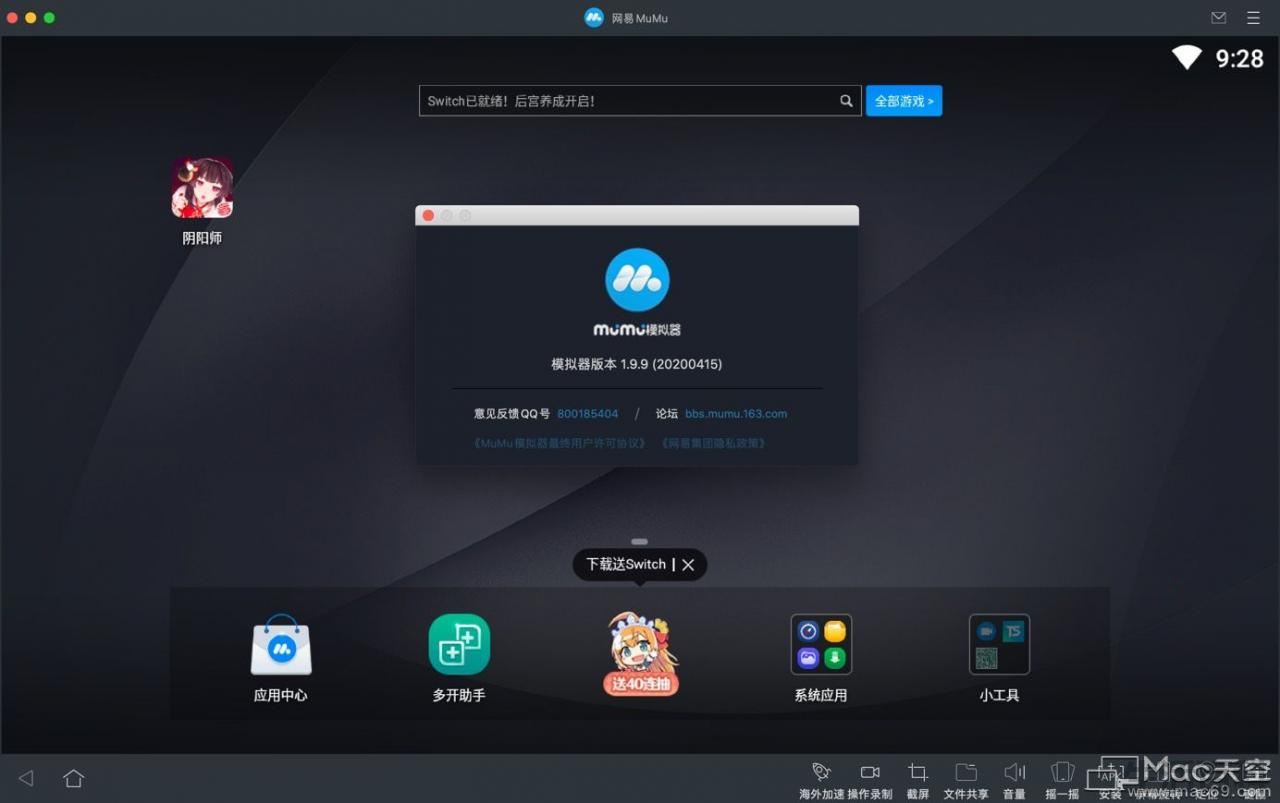Screen dimensions: 1280x803
Task: Click the Android back arrow
Action: pos(26,777)
